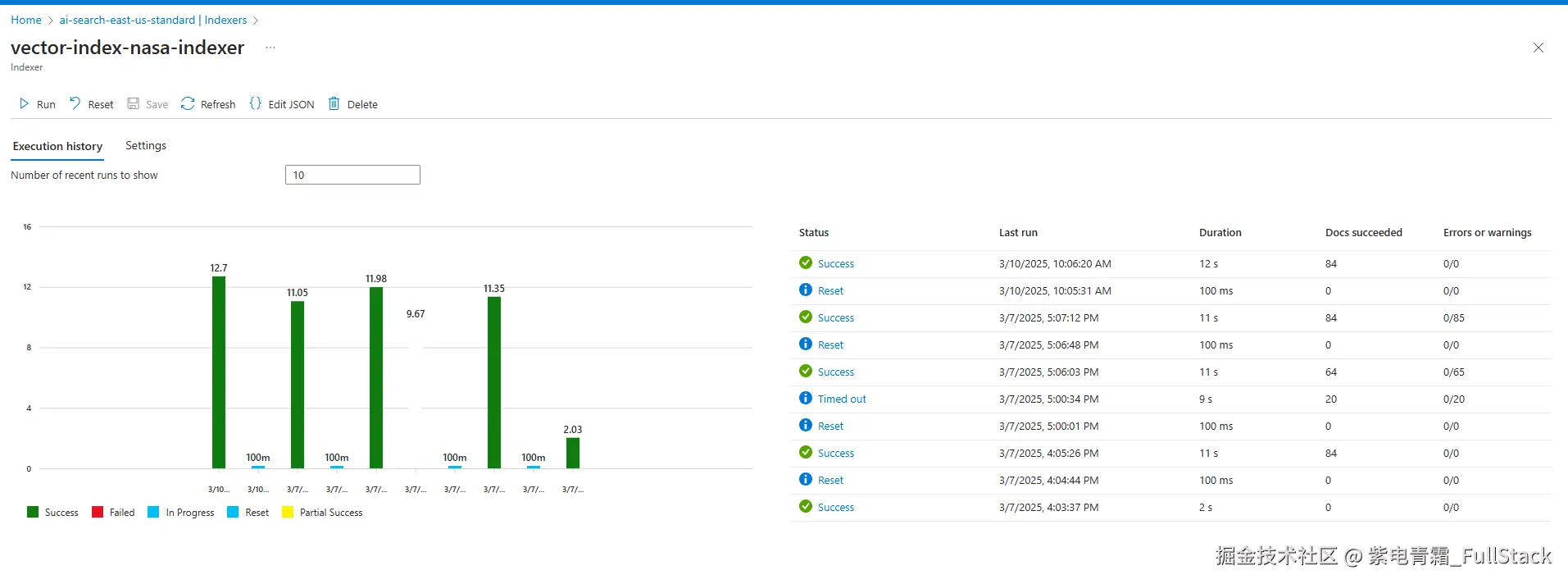
Task: Click info icon for 5:00:01 PM Reset run
Action: (x=806, y=425)
